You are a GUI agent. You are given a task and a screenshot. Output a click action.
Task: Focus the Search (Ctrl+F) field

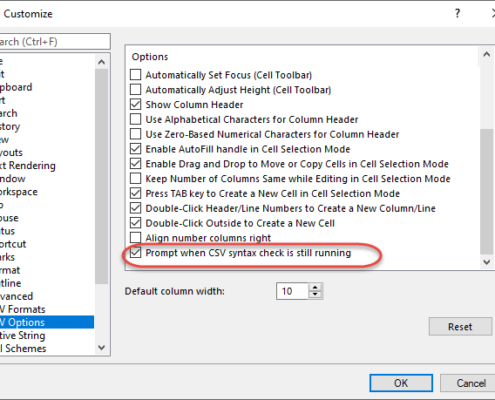click(x=54, y=42)
